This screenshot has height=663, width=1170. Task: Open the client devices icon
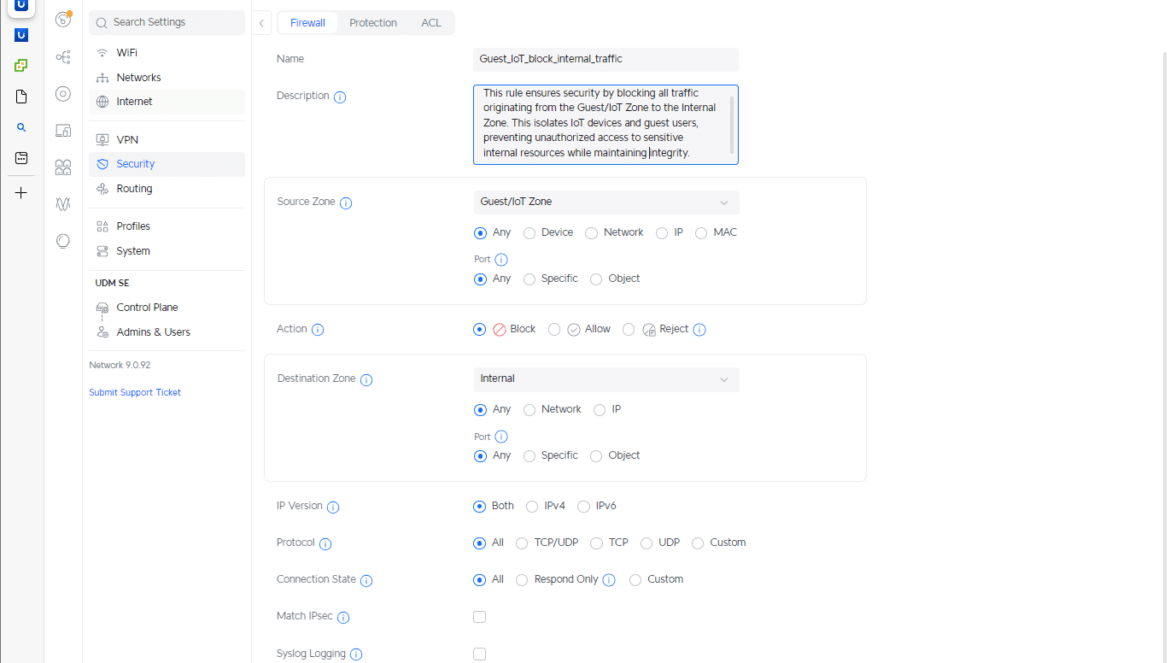pyautogui.click(x=63, y=131)
